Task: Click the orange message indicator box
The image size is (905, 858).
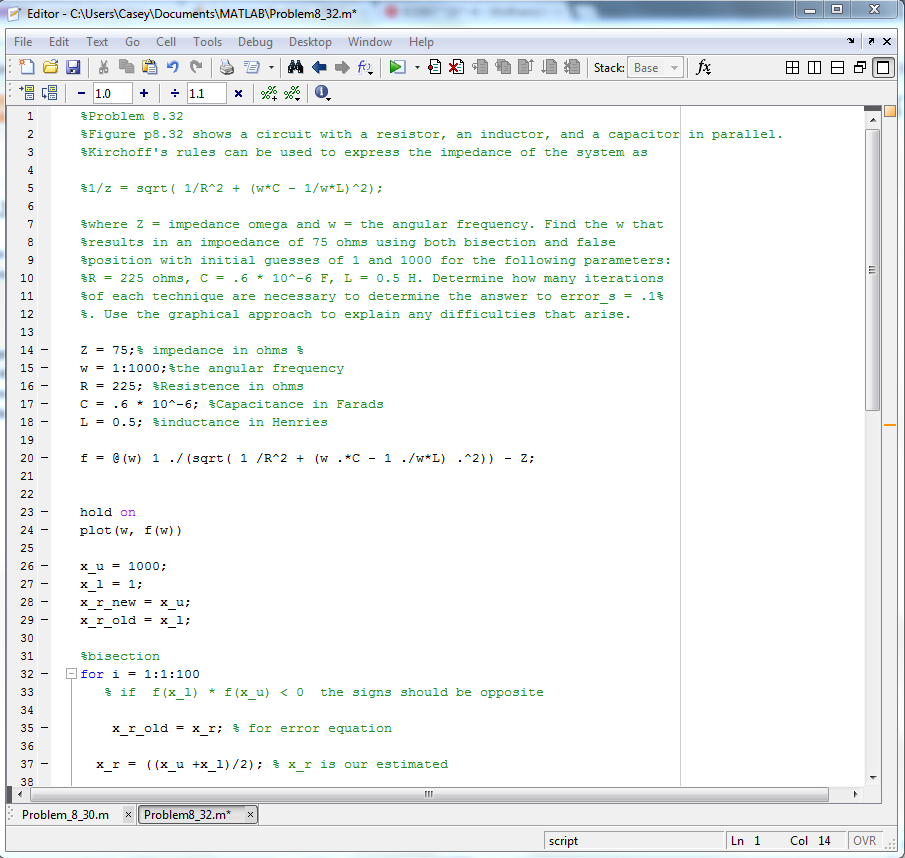Action: coord(889,111)
